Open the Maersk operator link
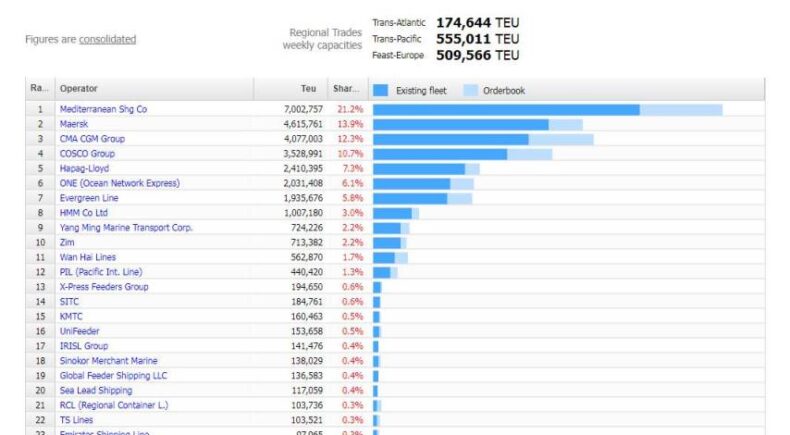790x435 pixels. point(74,124)
